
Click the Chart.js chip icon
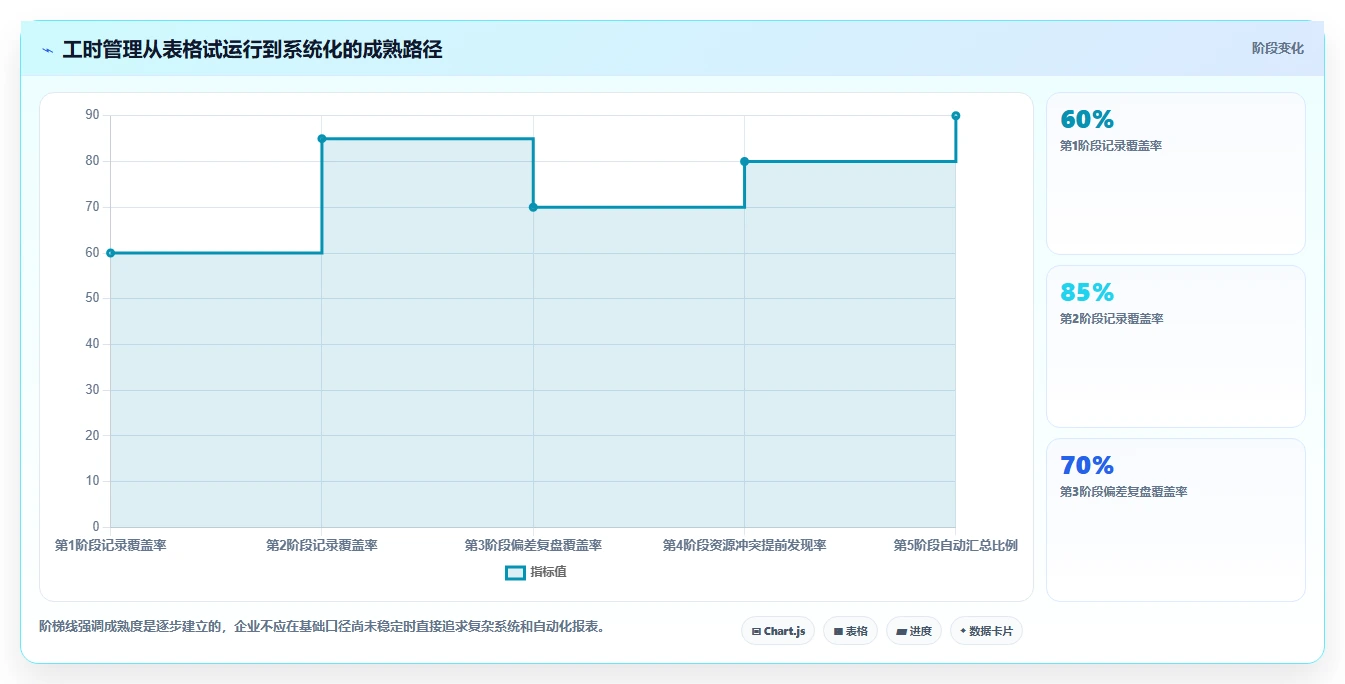click(756, 632)
